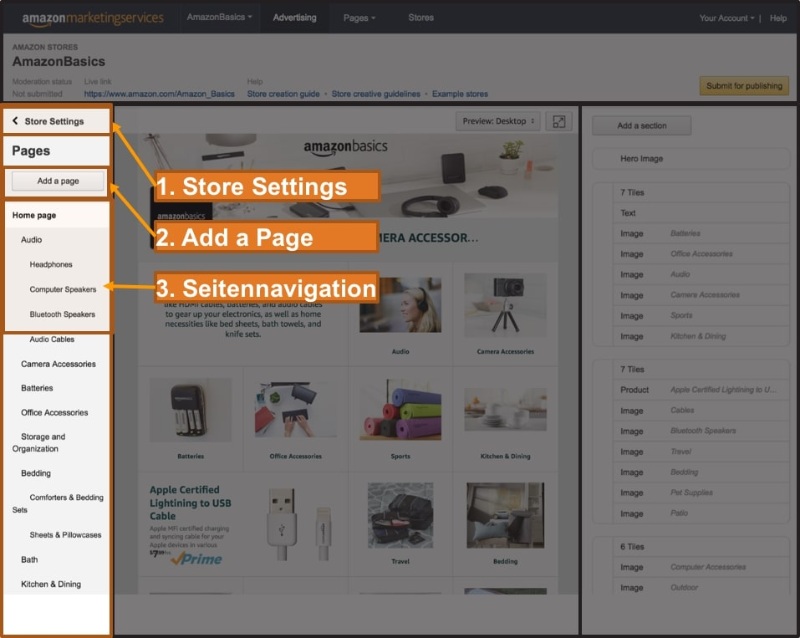Open the Pages dropdown menu

pyautogui.click(x=360, y=18)
